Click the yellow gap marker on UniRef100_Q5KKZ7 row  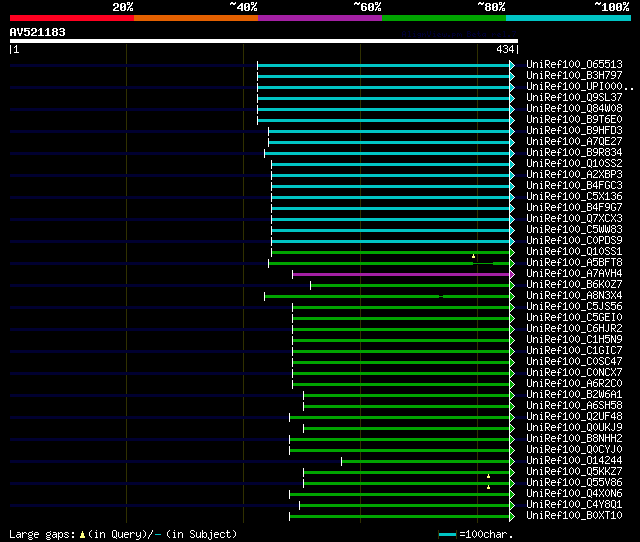(x=489, y=476)
